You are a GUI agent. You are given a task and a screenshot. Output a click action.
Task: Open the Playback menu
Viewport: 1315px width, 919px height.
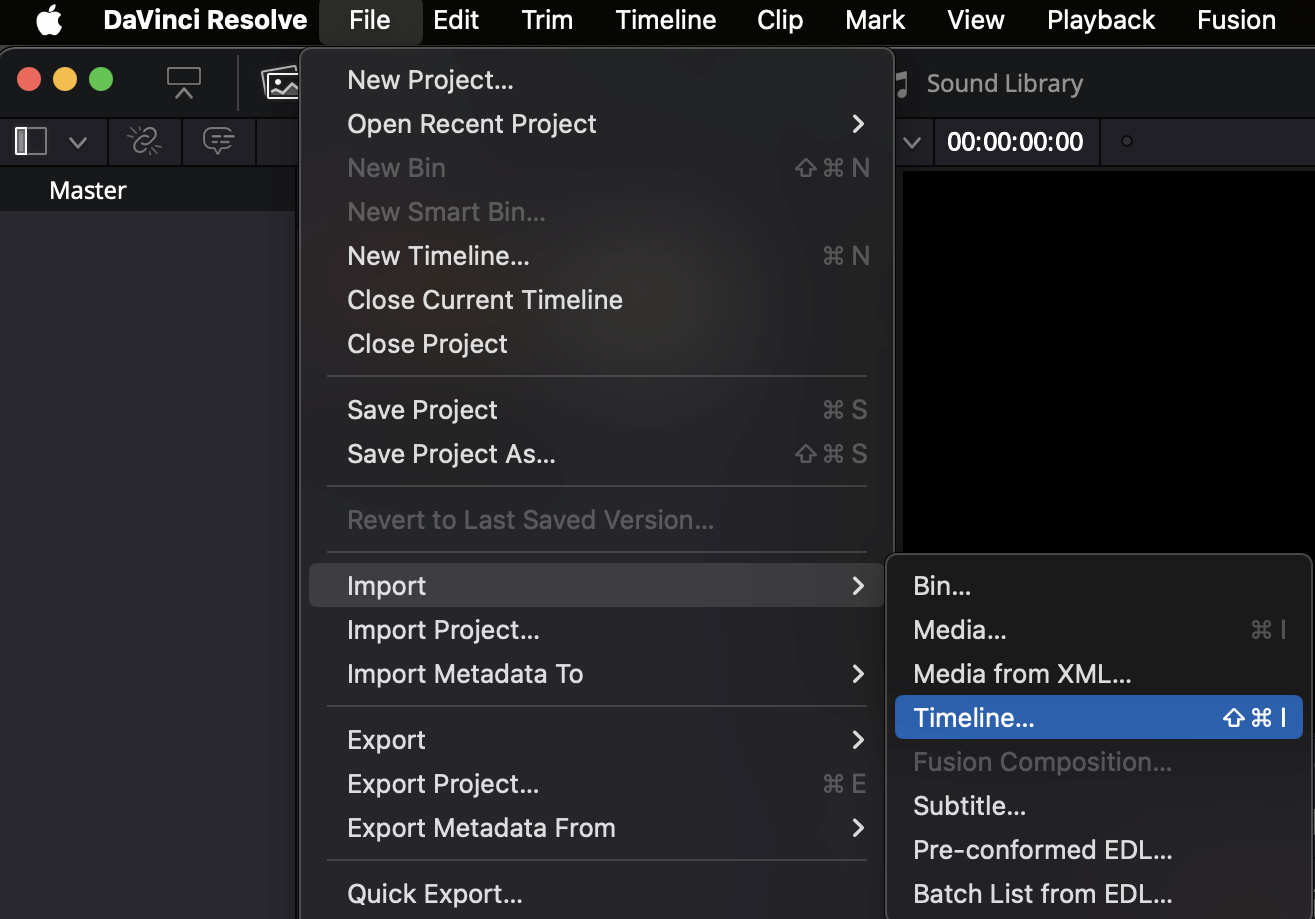[x=1101, y=20]
